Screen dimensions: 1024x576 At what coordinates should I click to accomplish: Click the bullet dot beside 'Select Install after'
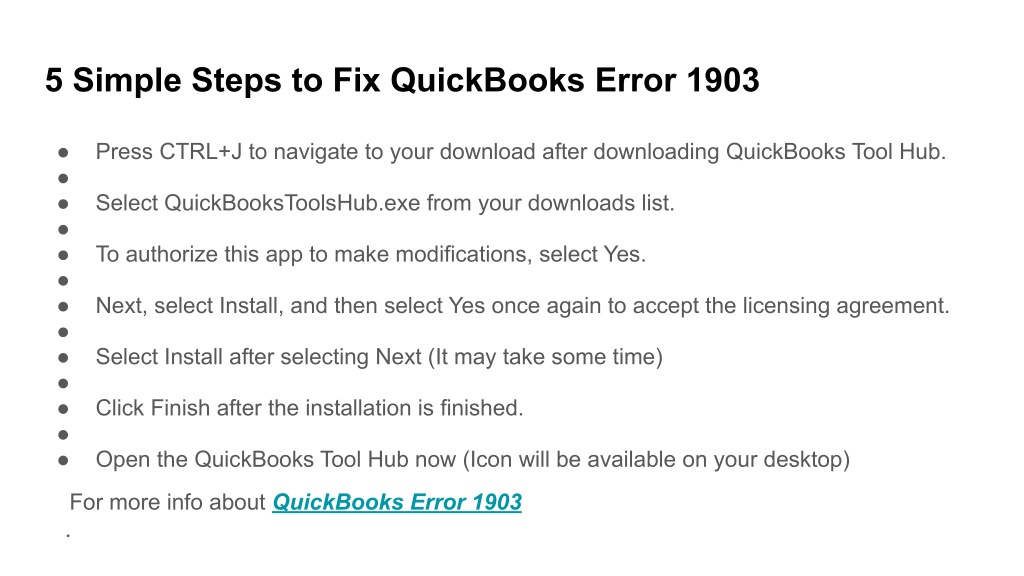[63, 358]
